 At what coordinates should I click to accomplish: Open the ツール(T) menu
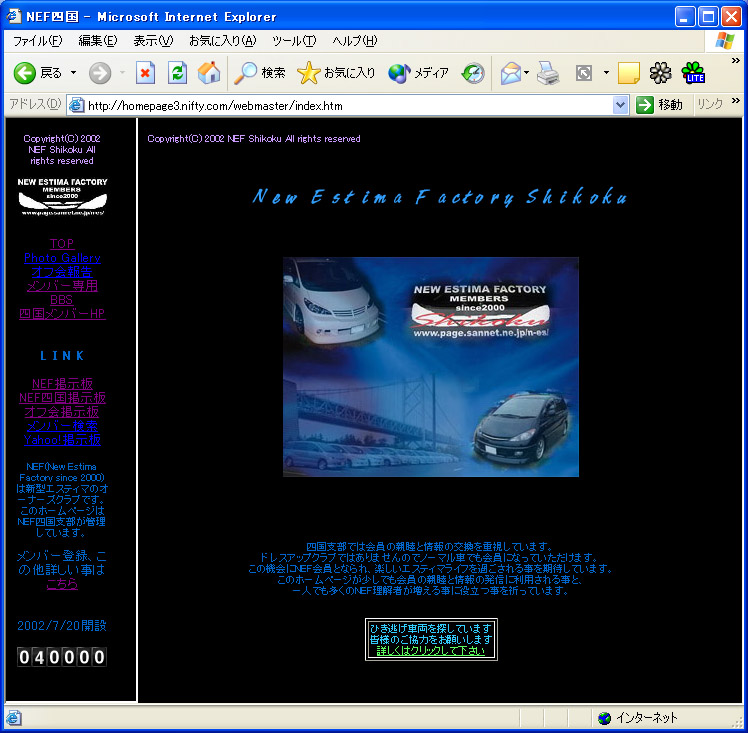[294, 41]
